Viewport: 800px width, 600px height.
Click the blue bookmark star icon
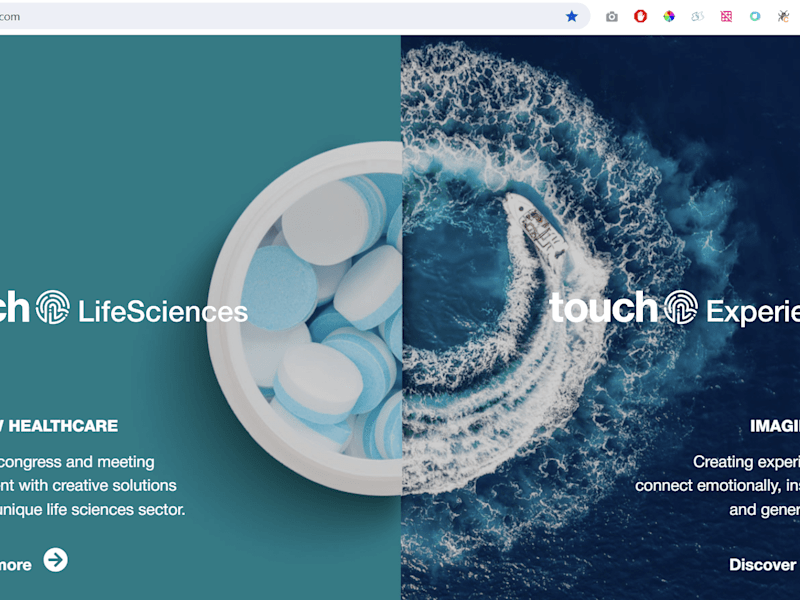coord(571,17)
